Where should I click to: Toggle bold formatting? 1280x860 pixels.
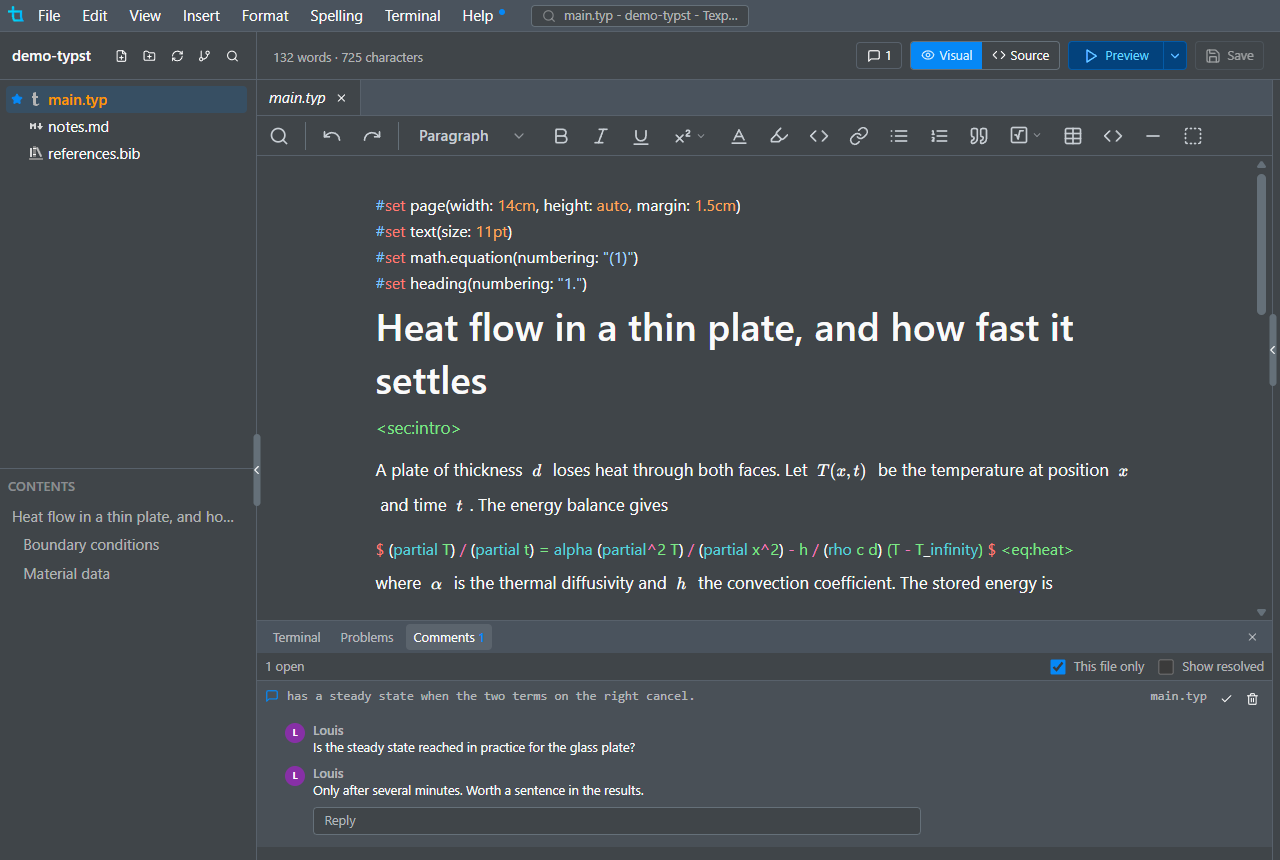tap(561, 136)
